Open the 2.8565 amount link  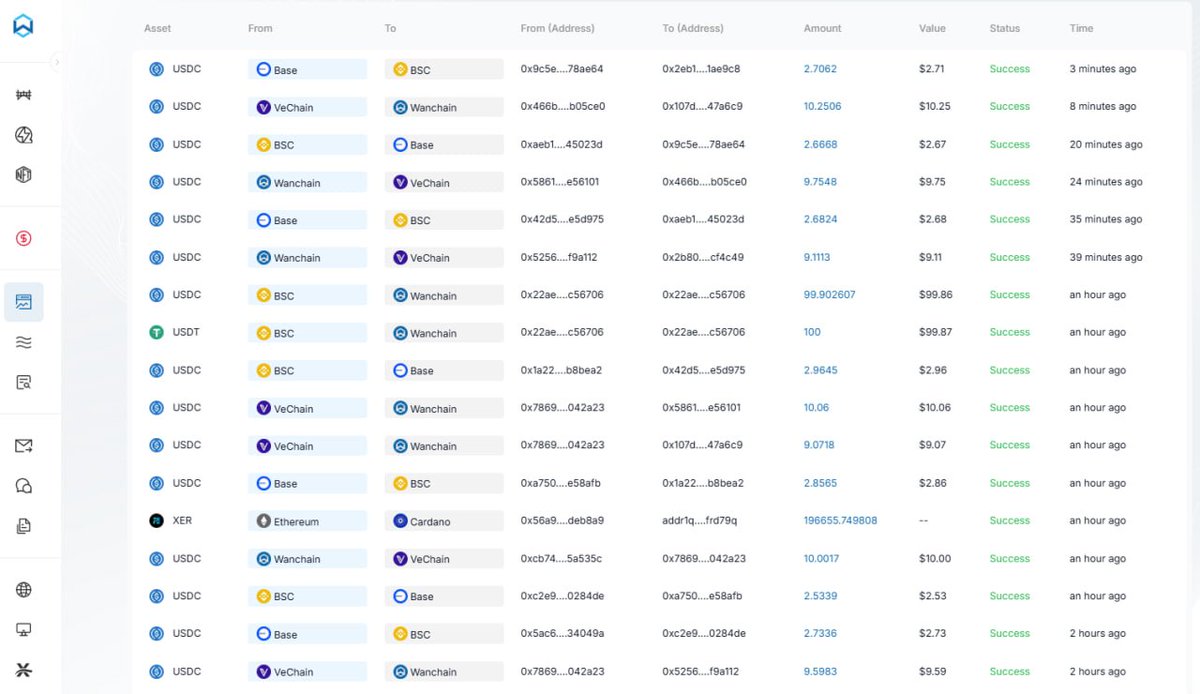pyautogui.click(x=820, y=483)
